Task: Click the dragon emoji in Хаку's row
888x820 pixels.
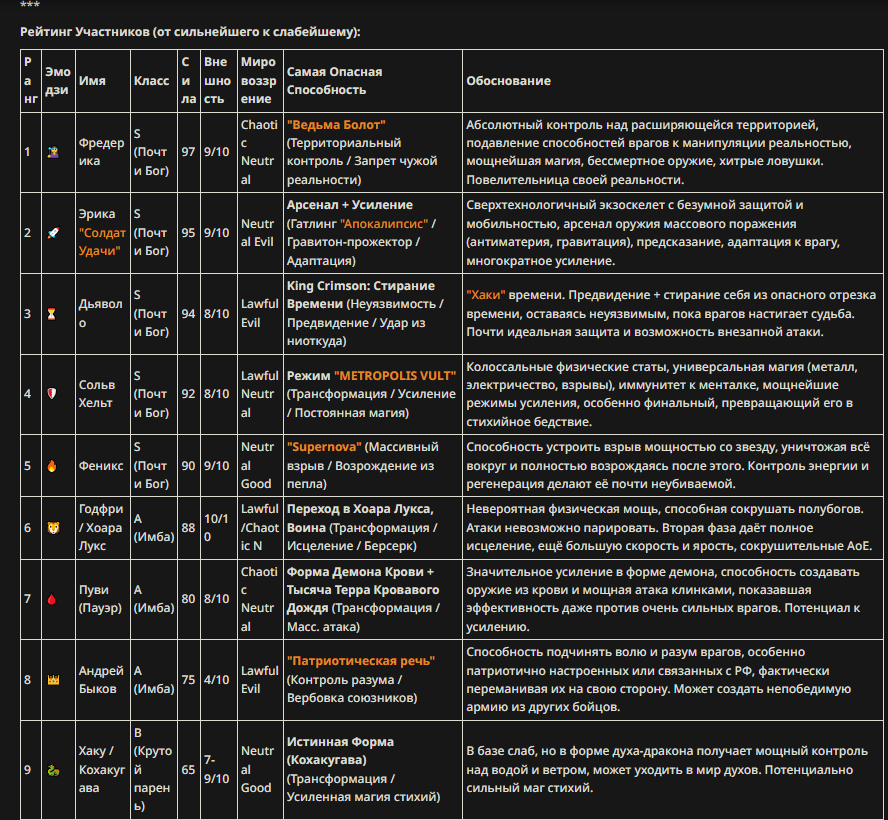Action: pyautogui.click(x=53, y=770)
